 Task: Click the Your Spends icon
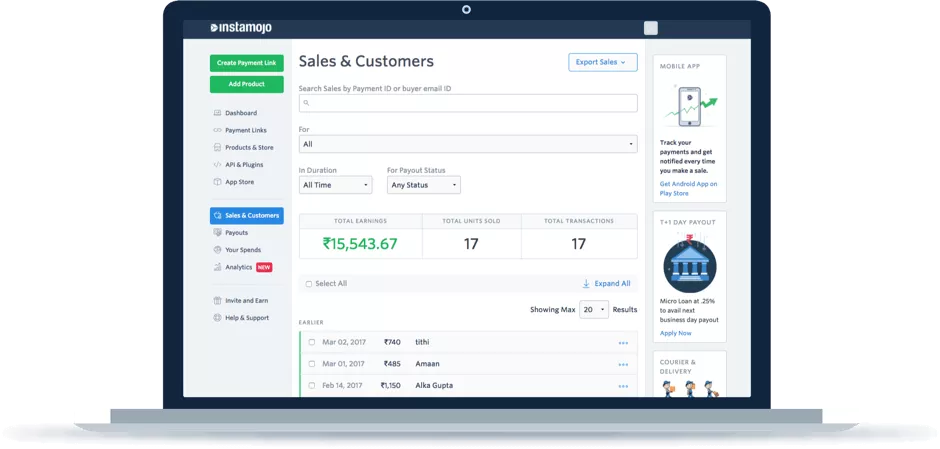[x=217, y=249]
